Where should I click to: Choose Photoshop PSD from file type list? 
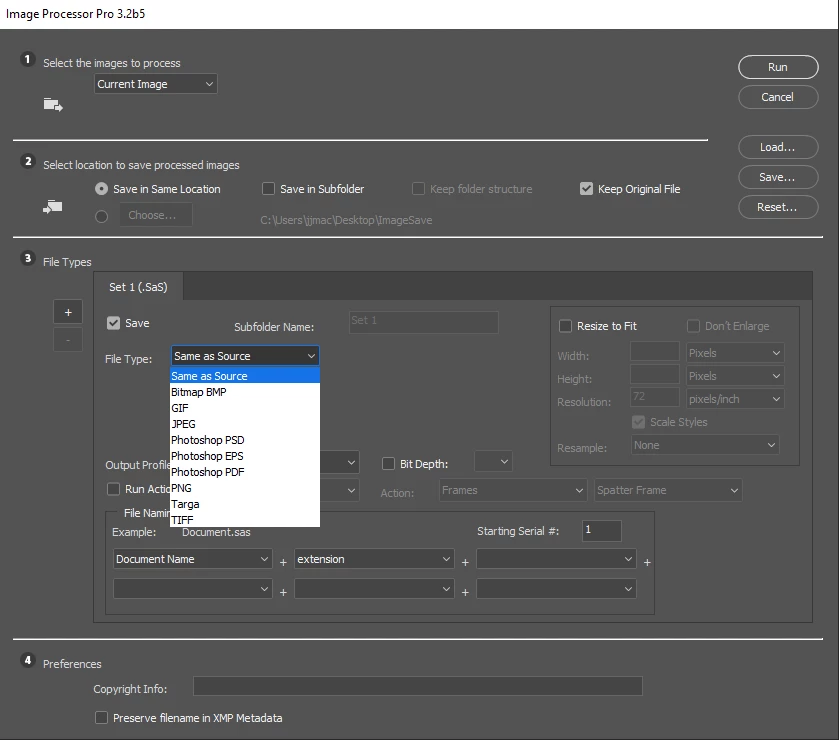(245, 440)
